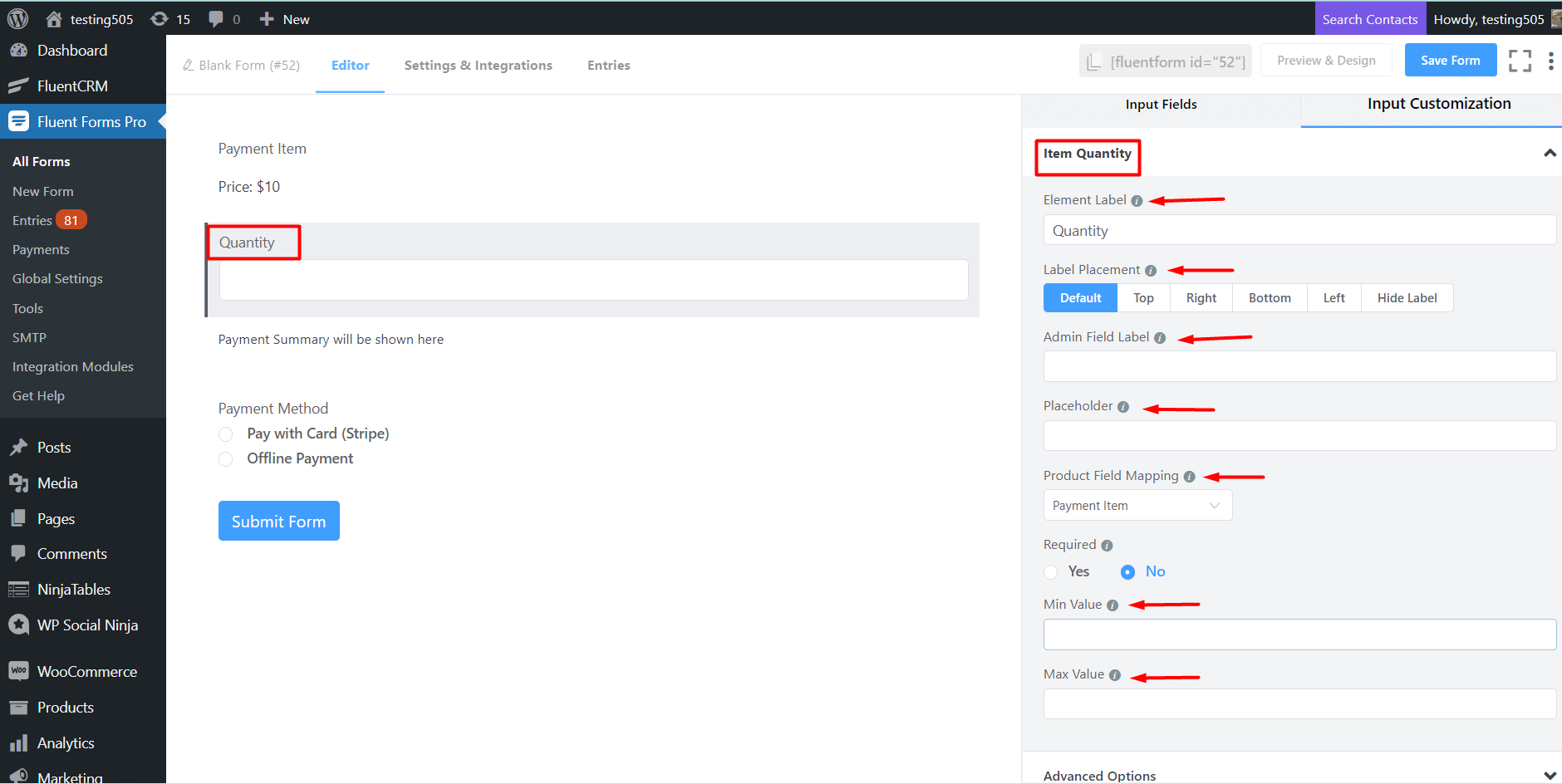Select Yes for Required
Screen dimensions: 1562x784
(1051, 572)
